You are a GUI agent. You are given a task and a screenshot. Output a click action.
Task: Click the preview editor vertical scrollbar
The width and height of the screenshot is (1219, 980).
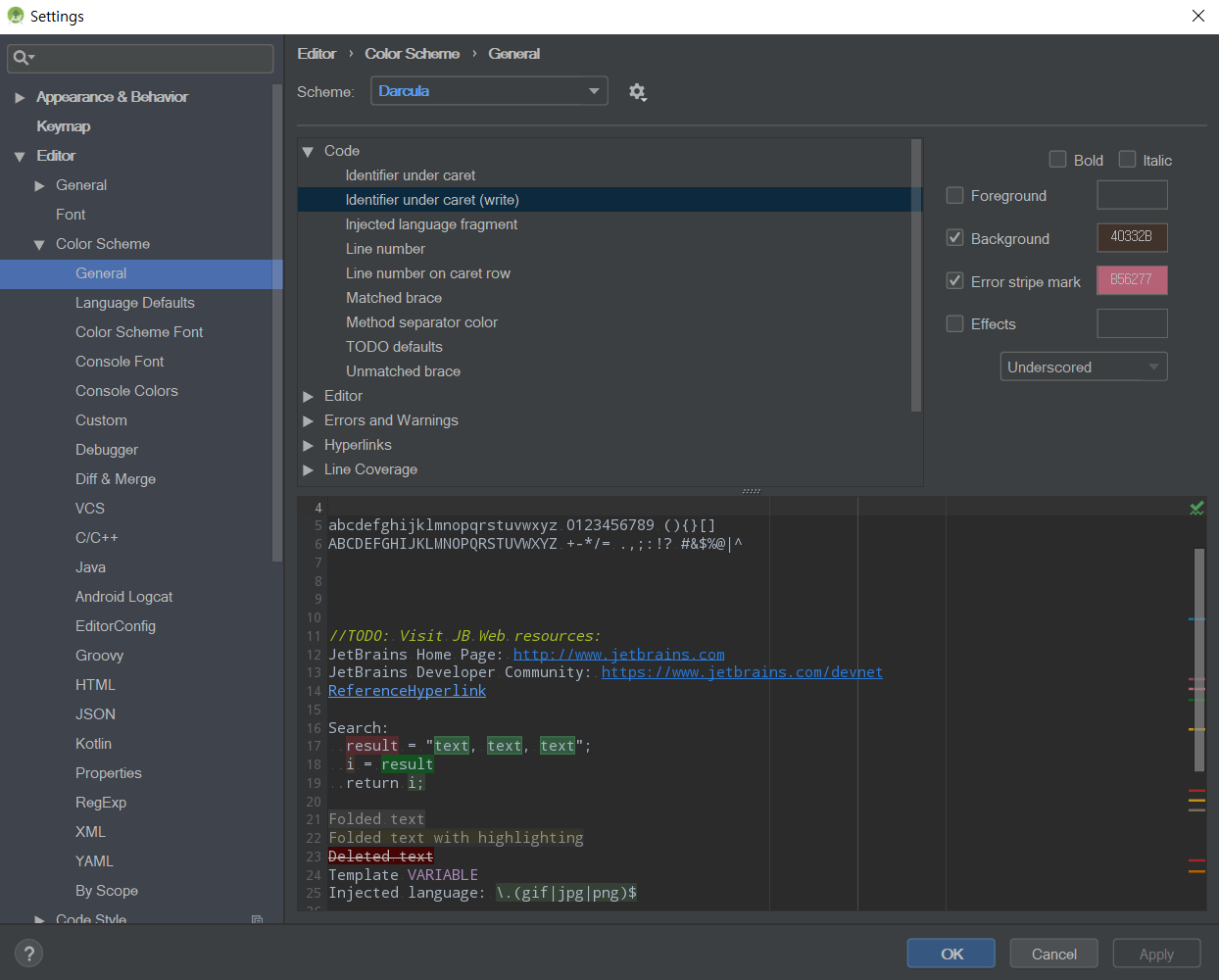tap(1199, 660)
